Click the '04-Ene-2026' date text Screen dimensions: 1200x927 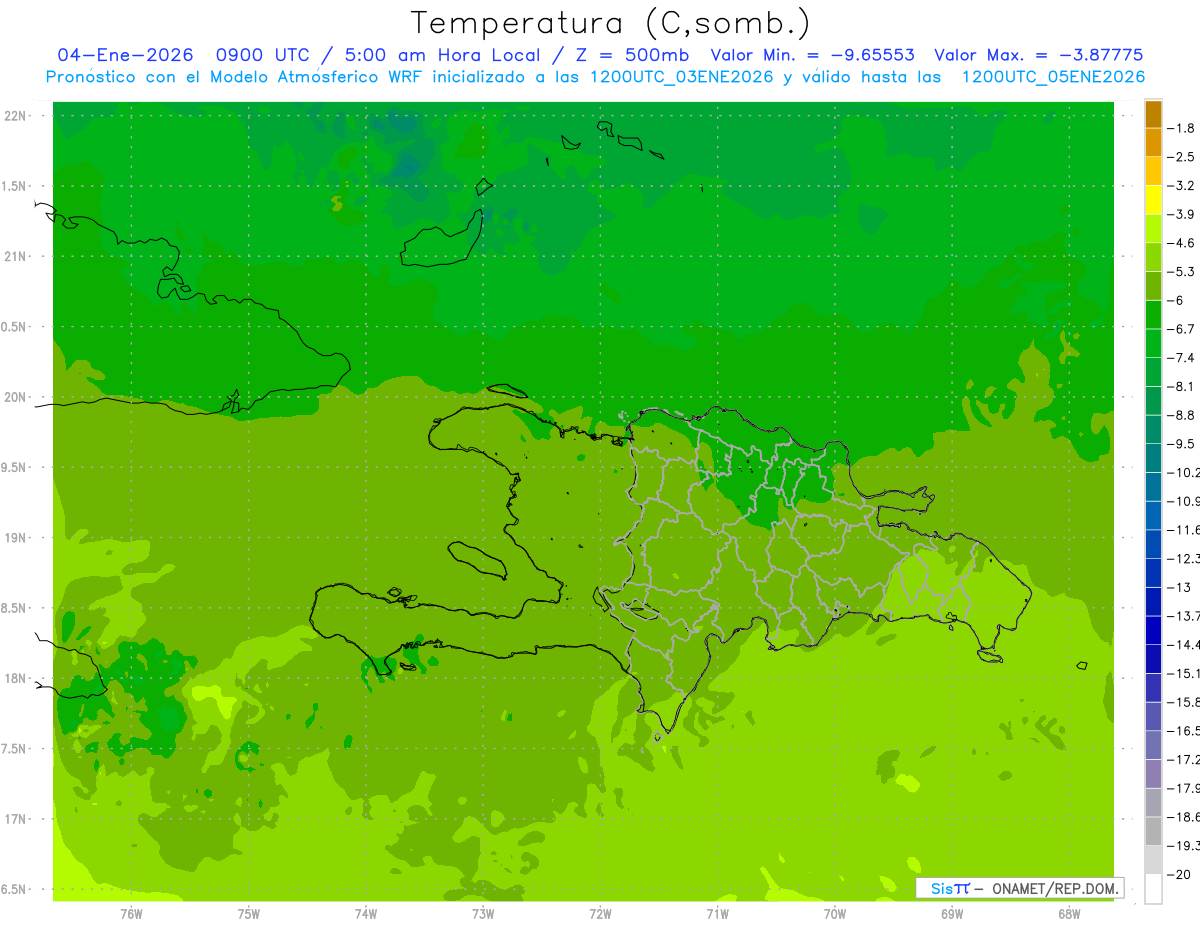(x=124, y=55)
